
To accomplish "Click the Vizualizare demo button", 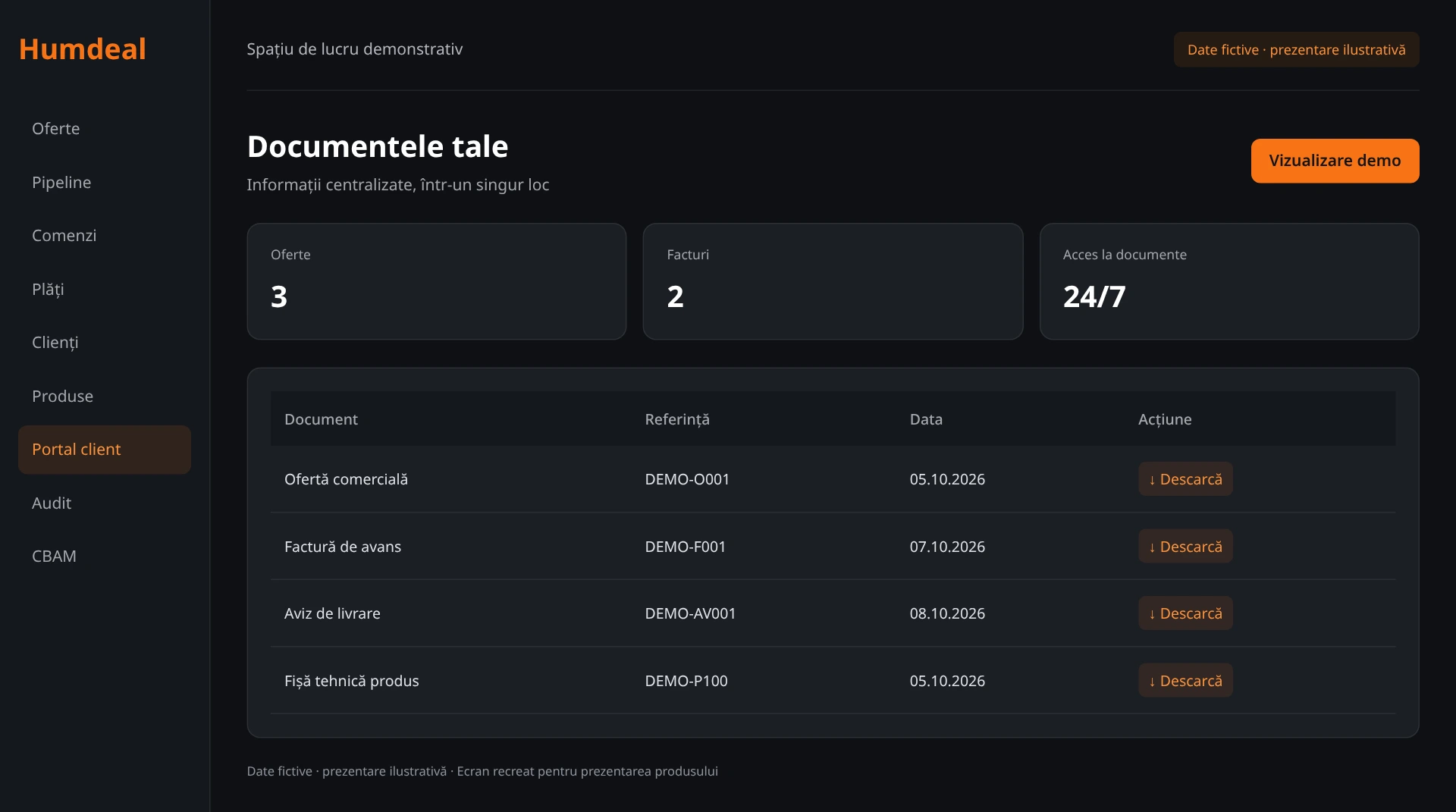I will [x=1335, y=161].
